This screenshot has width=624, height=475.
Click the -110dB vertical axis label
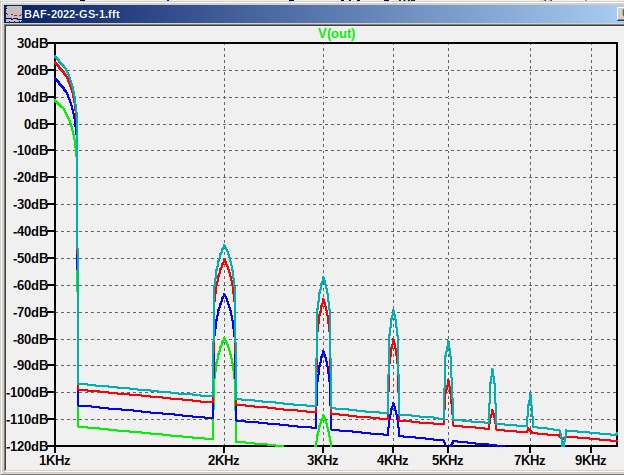tap(27, 419)
